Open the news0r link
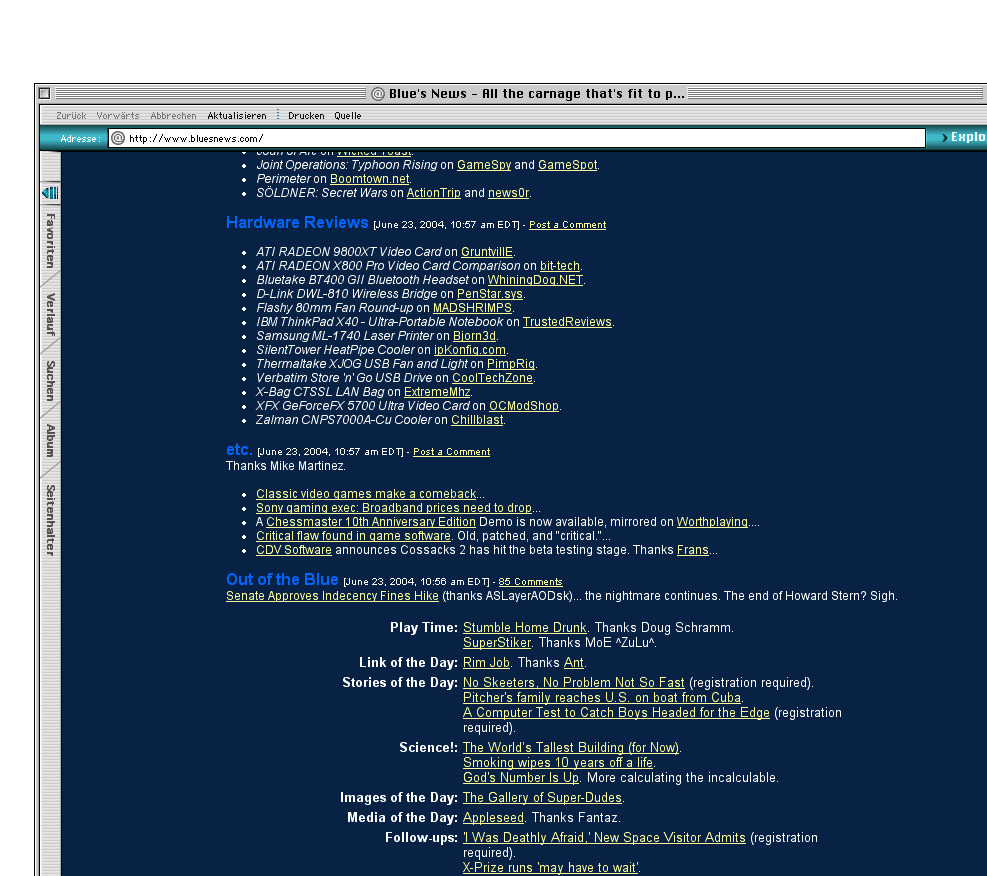The width and height of the screenshot is (987, 876). point(508,193)
